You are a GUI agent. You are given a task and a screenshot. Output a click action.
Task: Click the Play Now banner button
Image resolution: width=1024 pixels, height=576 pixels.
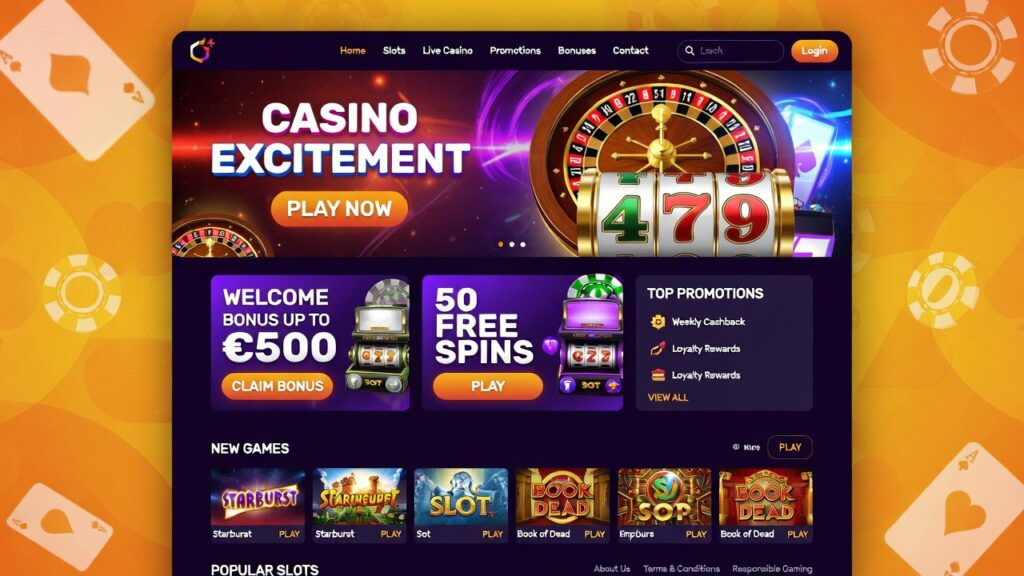click(x=340, y=209)
